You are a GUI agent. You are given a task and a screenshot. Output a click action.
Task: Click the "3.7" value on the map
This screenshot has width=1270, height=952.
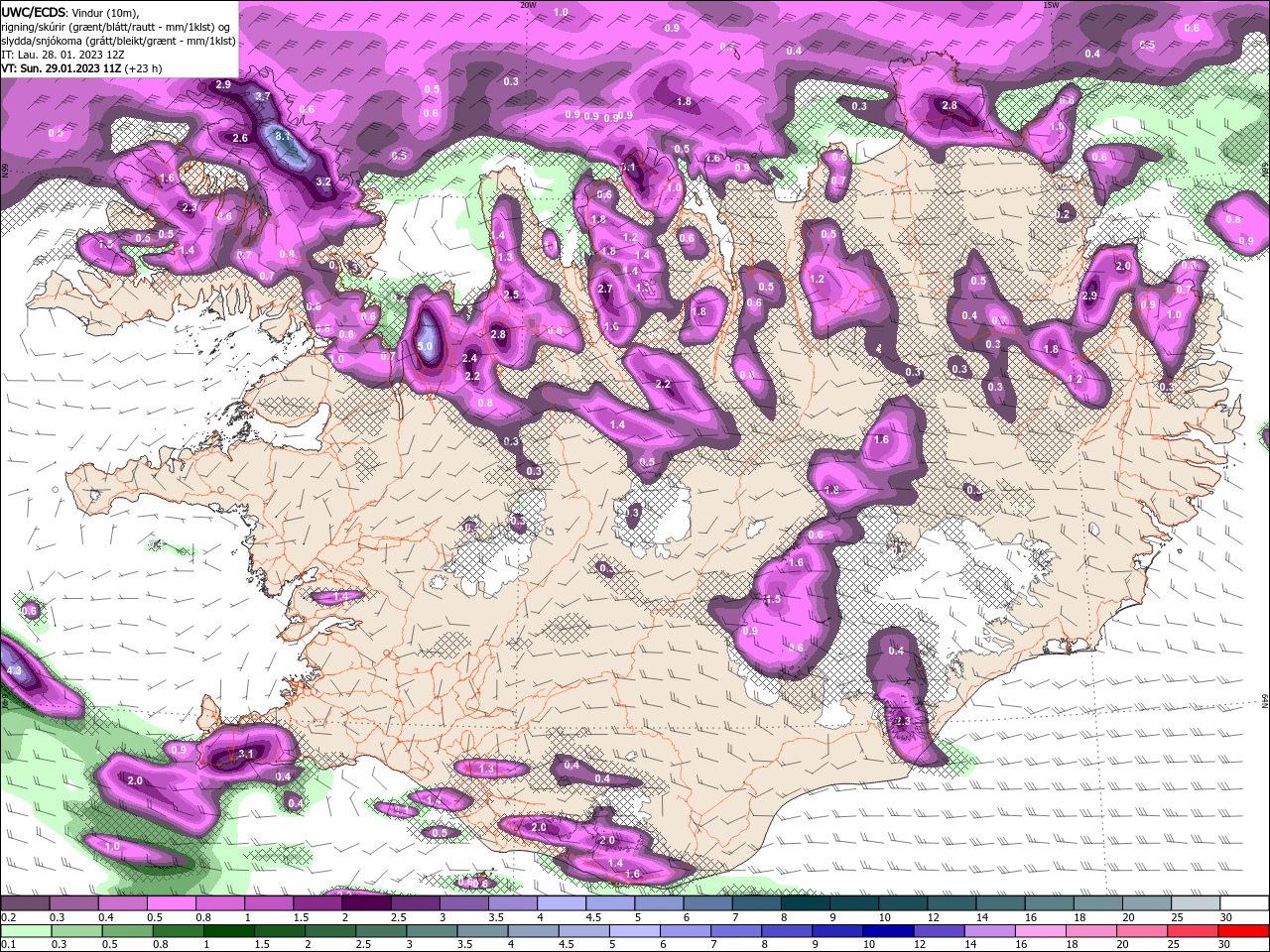[x=263, y=96]
